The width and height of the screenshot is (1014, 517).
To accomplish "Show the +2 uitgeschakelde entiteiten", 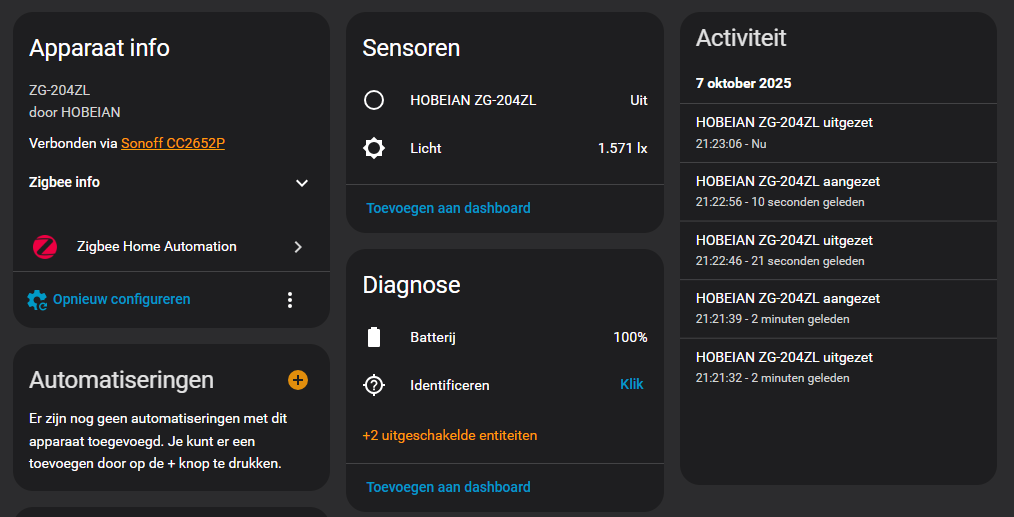I will (449, 436).
